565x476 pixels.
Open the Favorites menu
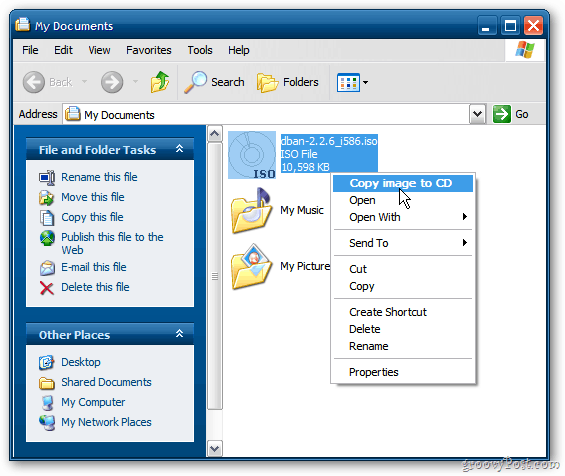click(x=148, y=50)
